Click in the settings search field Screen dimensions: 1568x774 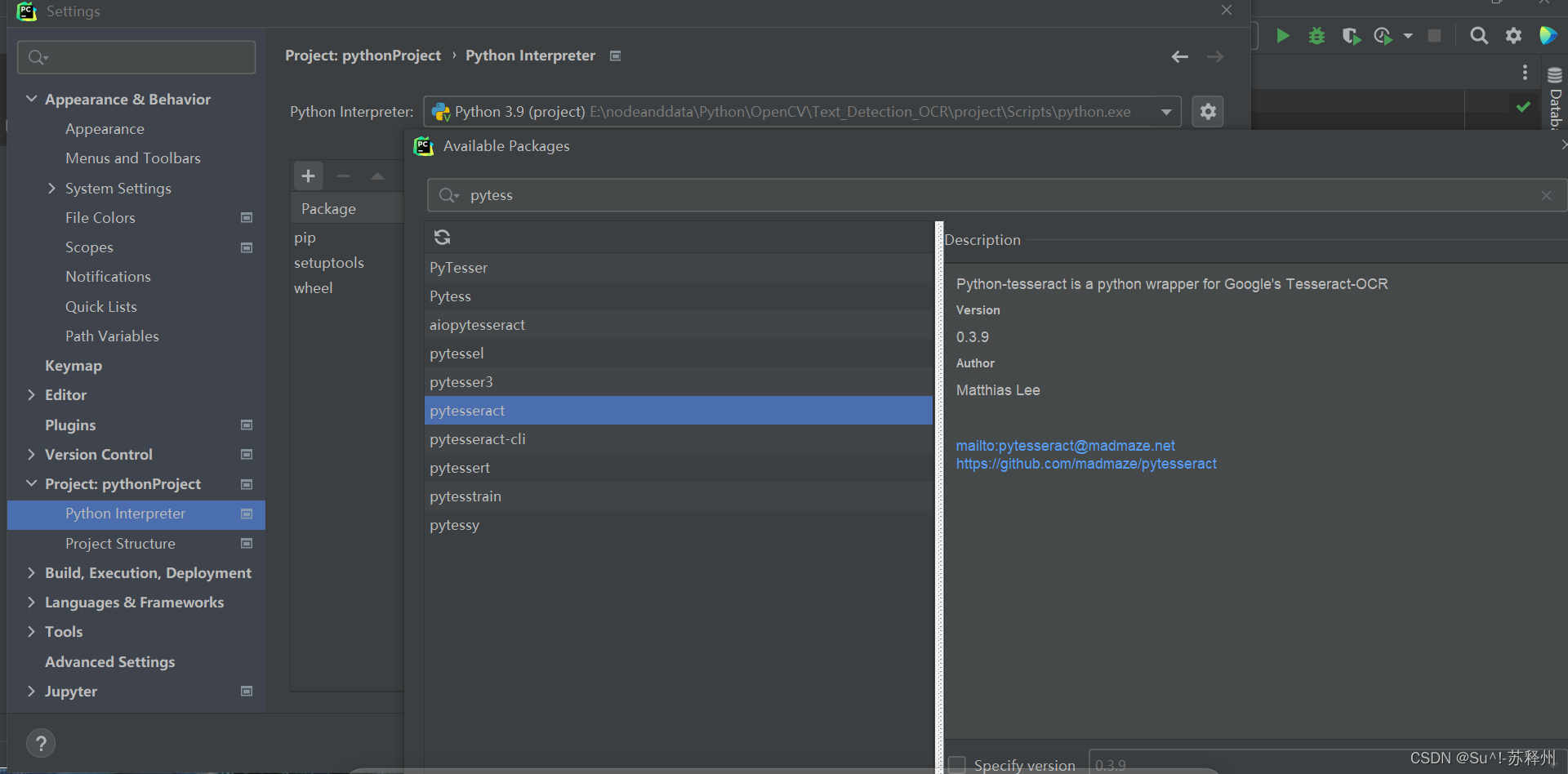pos(136,57)
